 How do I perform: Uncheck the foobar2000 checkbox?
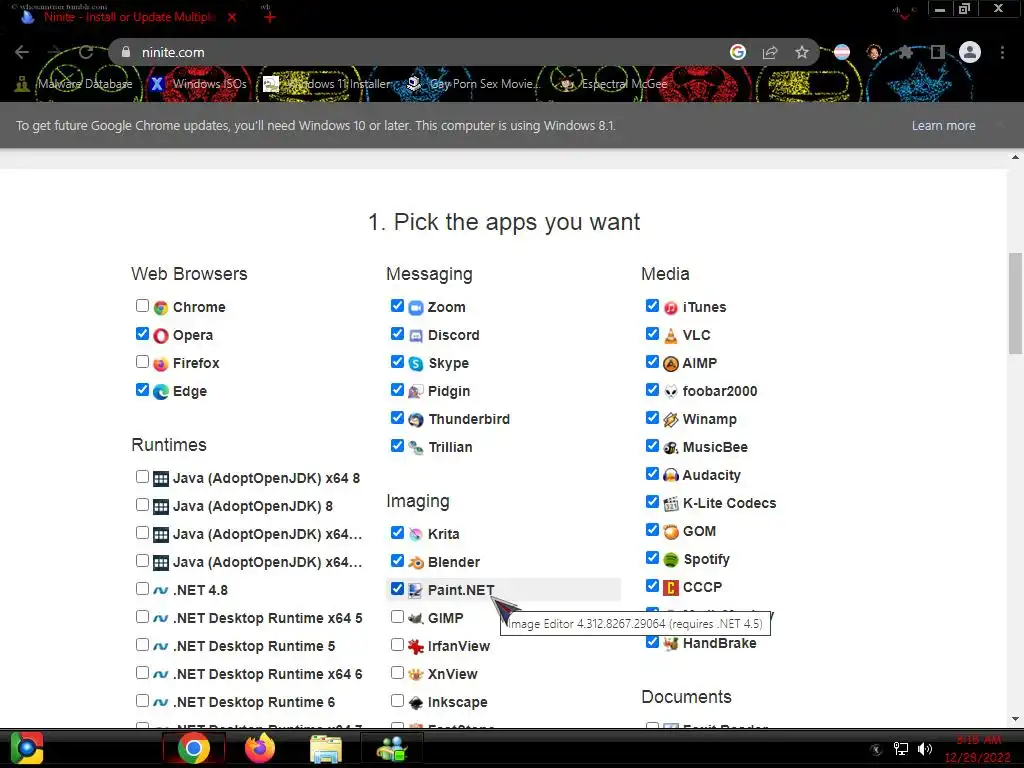tap(652, 390)
